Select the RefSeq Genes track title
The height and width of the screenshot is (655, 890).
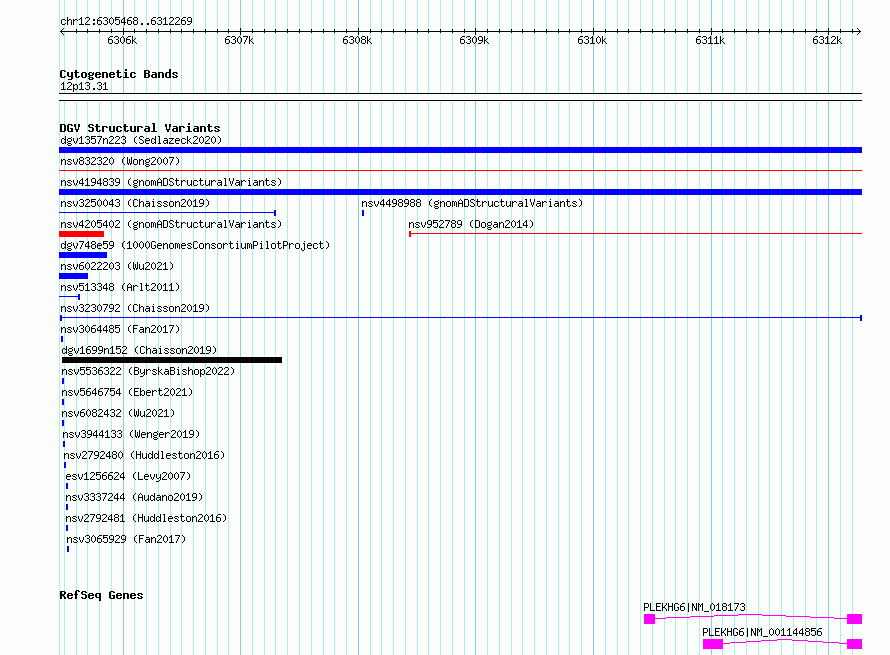pyautogui.click(x=101, y=595)
